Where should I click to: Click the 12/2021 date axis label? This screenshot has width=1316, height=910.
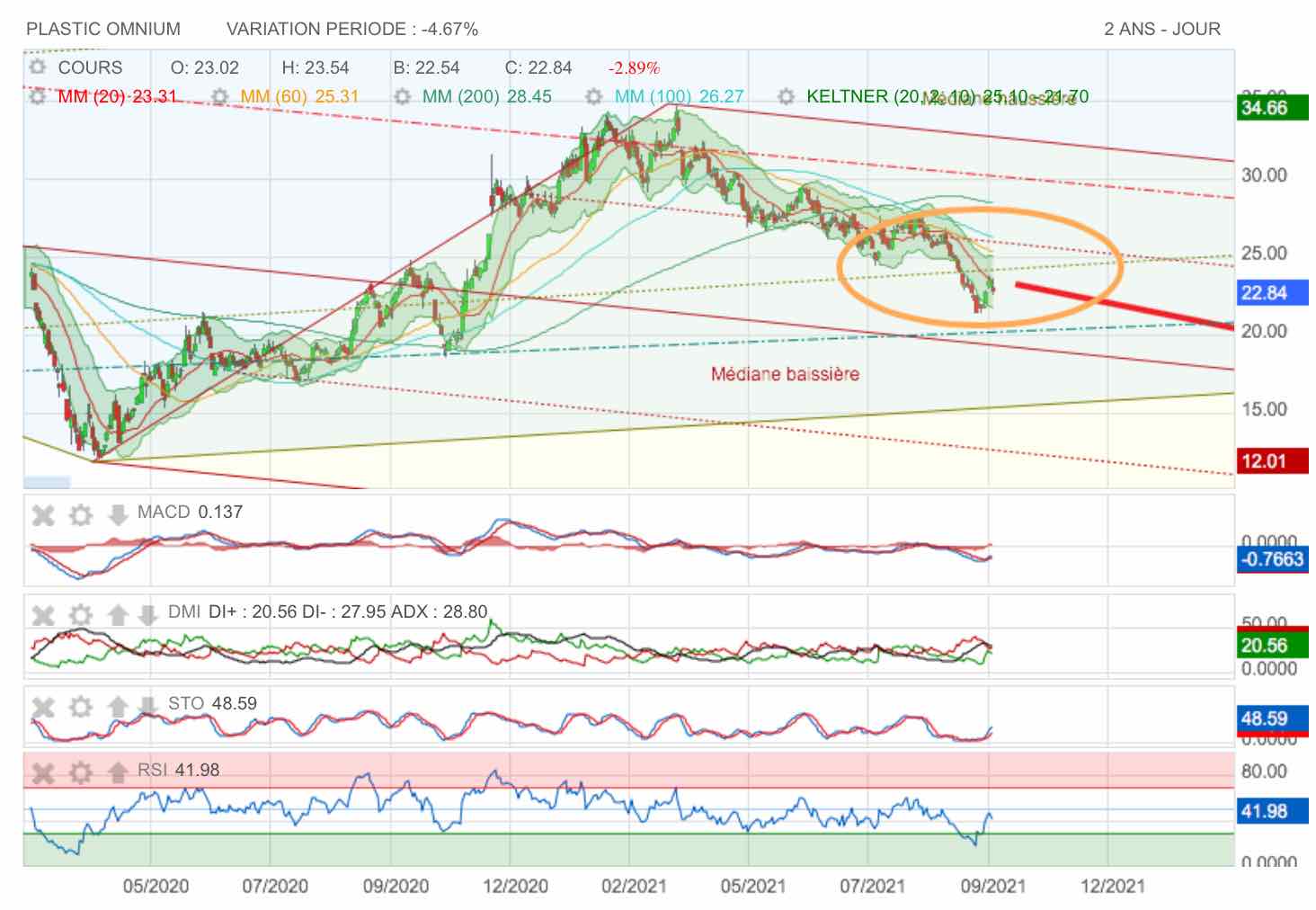pos(1113,887)
